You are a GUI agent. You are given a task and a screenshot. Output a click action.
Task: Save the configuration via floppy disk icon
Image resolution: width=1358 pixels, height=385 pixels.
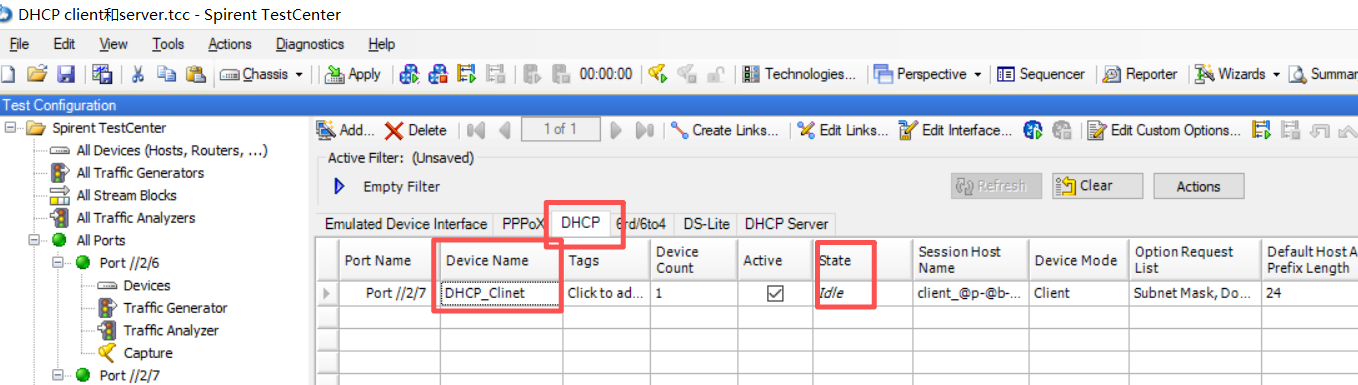66,74
